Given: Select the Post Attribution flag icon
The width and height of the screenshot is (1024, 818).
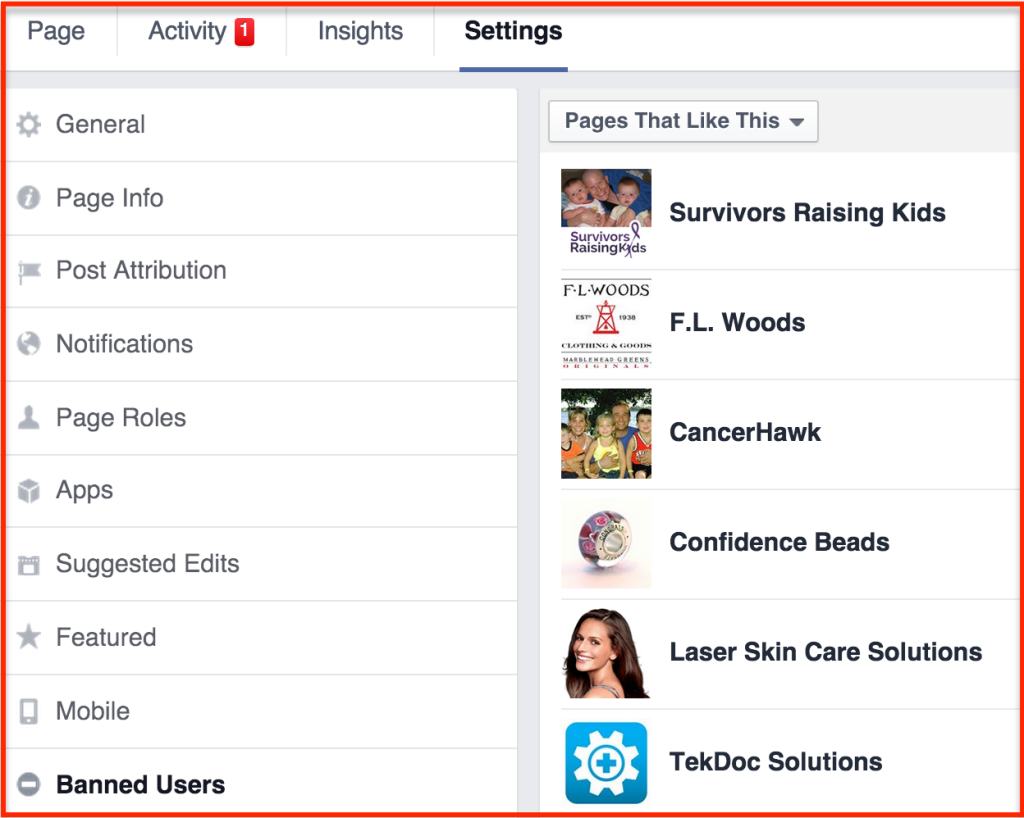Looking at the screenshot, I should pos(29,272).
